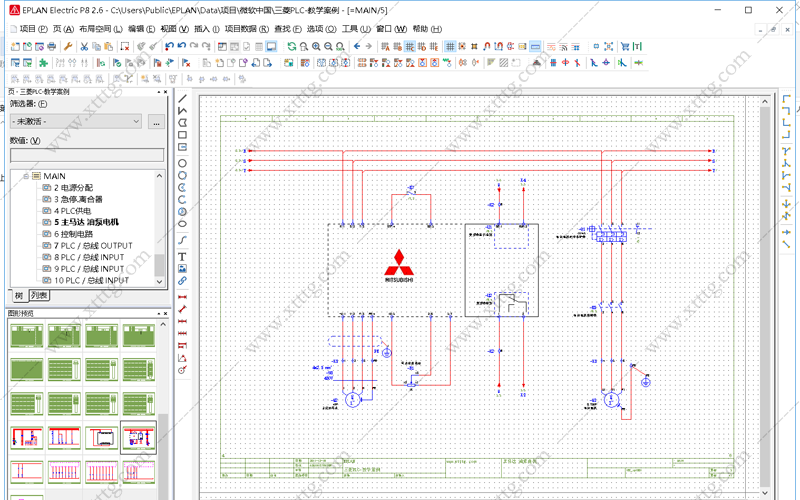
Task: Select the circle drawing tool
Action: click(x=182, y=163)
